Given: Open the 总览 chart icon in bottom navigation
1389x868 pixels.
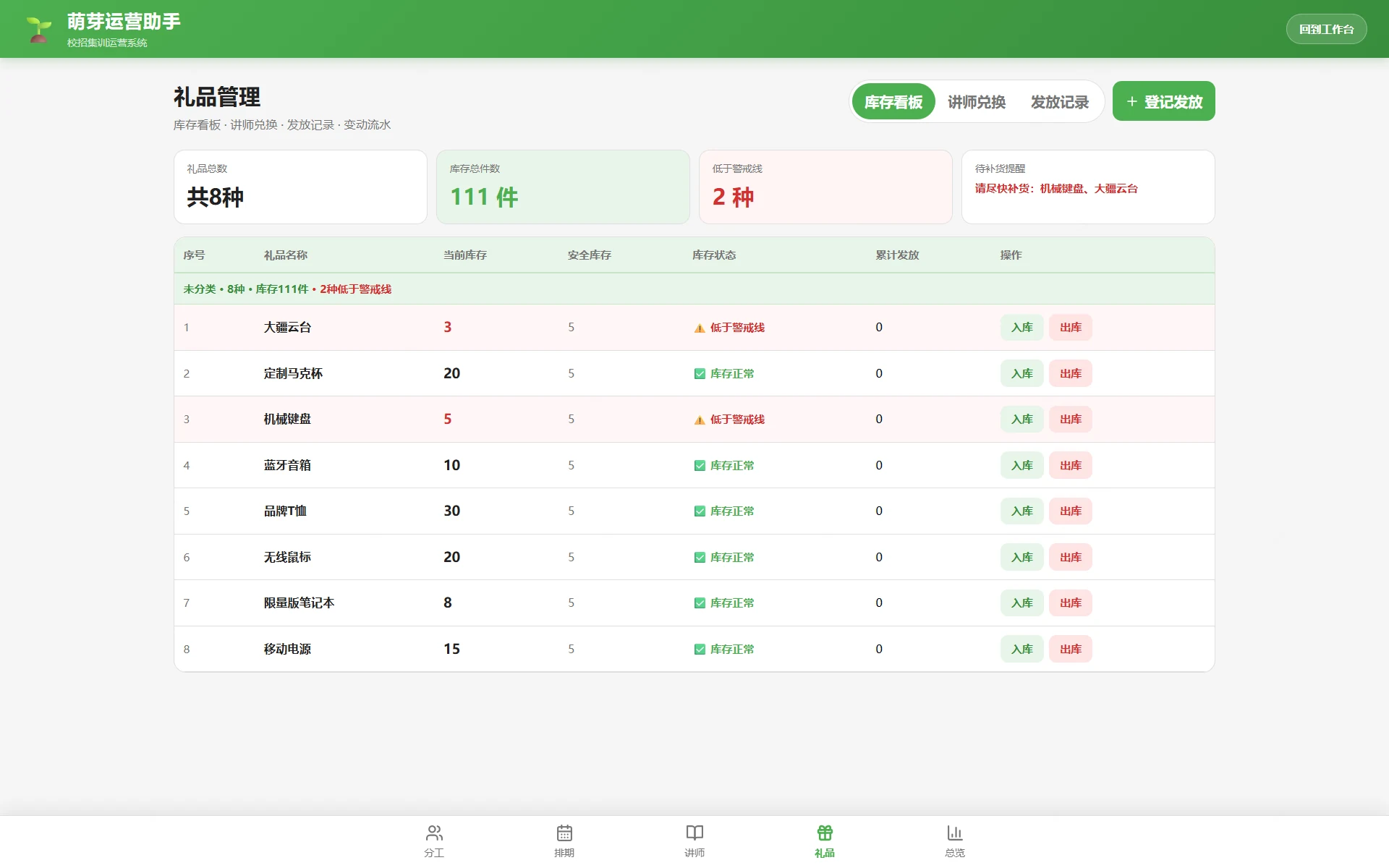Looking at the screenshot, I should [955, 833].
